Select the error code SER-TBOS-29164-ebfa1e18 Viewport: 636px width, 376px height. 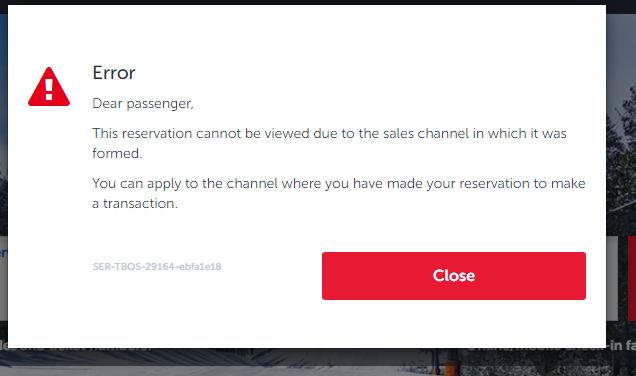157,266
